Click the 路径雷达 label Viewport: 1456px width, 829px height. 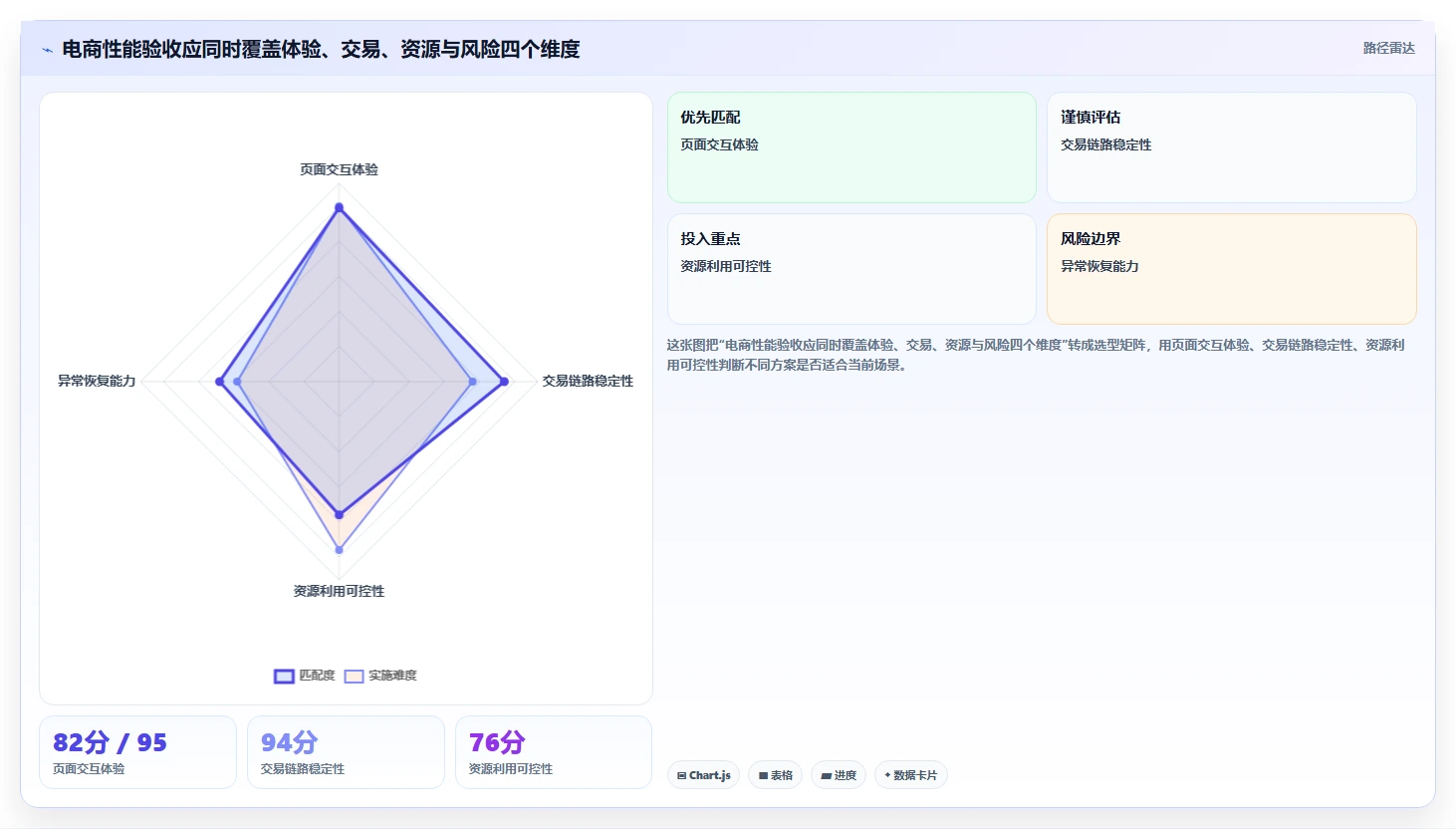click(1388, 48)
